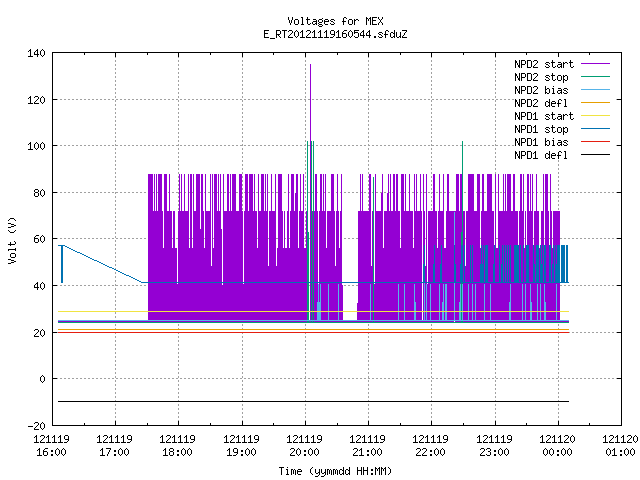This screenshot has width=640, height=480.
Task: Click the 121119 18:00 time tick label
Action: pyautogui.click(x=178, y=446)
